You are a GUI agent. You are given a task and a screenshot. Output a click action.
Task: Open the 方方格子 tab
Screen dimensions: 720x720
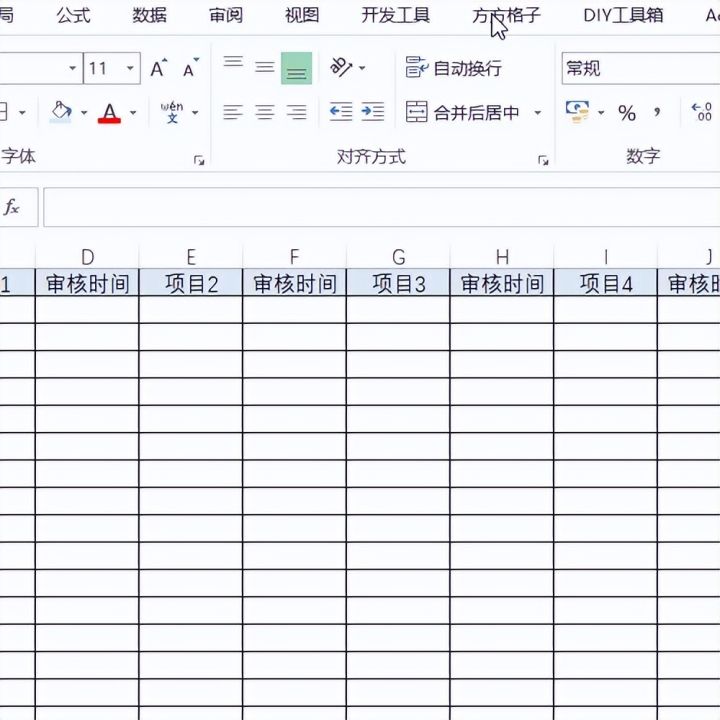coord(506,16)
